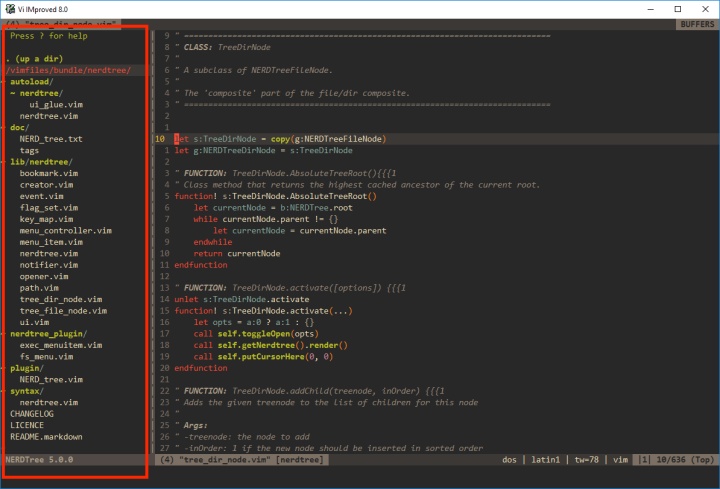The width and height of the screenshot is (720, 489).
Task: Open NERD_tree.txt documentation file
Action: coord(51,139)
